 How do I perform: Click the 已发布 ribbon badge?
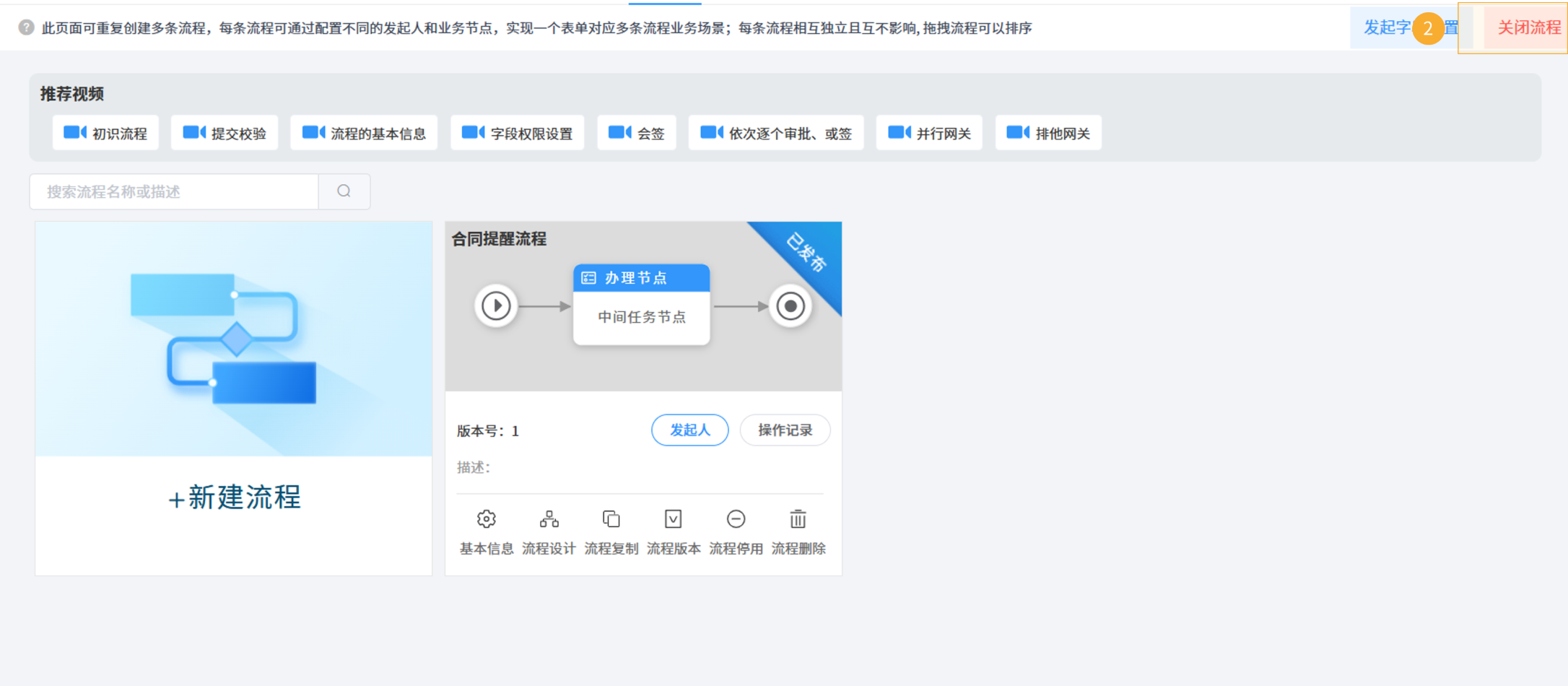pos(807,253)
